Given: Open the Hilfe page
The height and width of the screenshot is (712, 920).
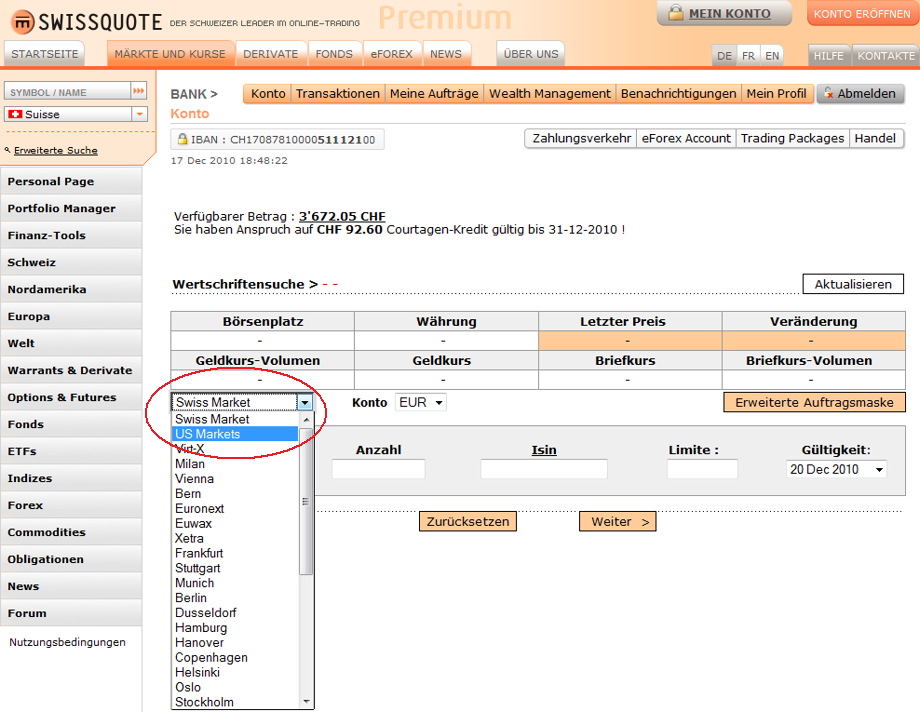Looking at the screenshot, I should click(828, 56).
